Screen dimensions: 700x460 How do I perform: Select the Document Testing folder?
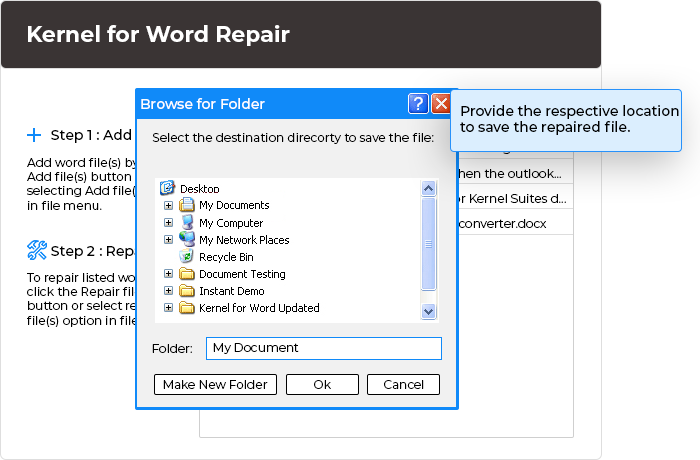point(242,274)
